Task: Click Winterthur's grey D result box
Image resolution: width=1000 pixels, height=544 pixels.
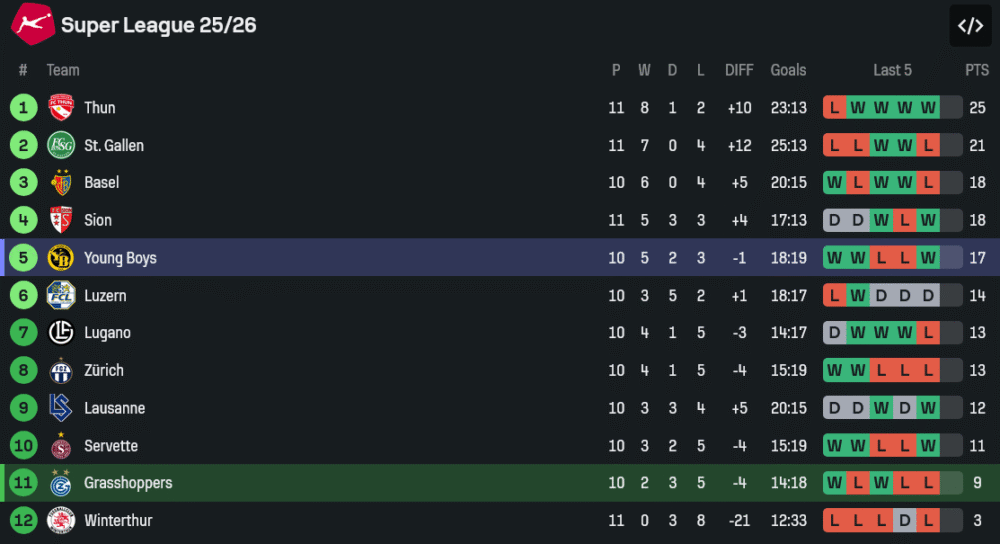Action: pyautogui.click(x=905, y=521)
